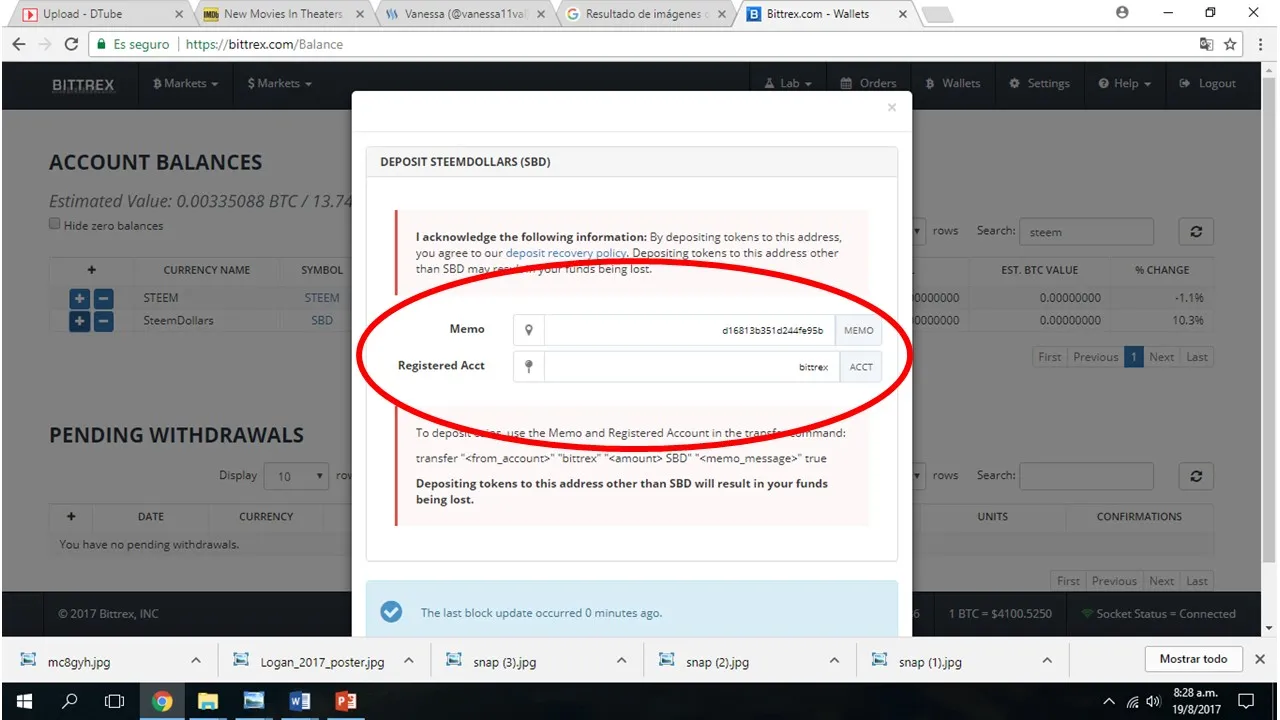Screen dimensions: 1280x720
Task: Open the Chrome profile avatar icon
Action: click(x=1122, y=13)
